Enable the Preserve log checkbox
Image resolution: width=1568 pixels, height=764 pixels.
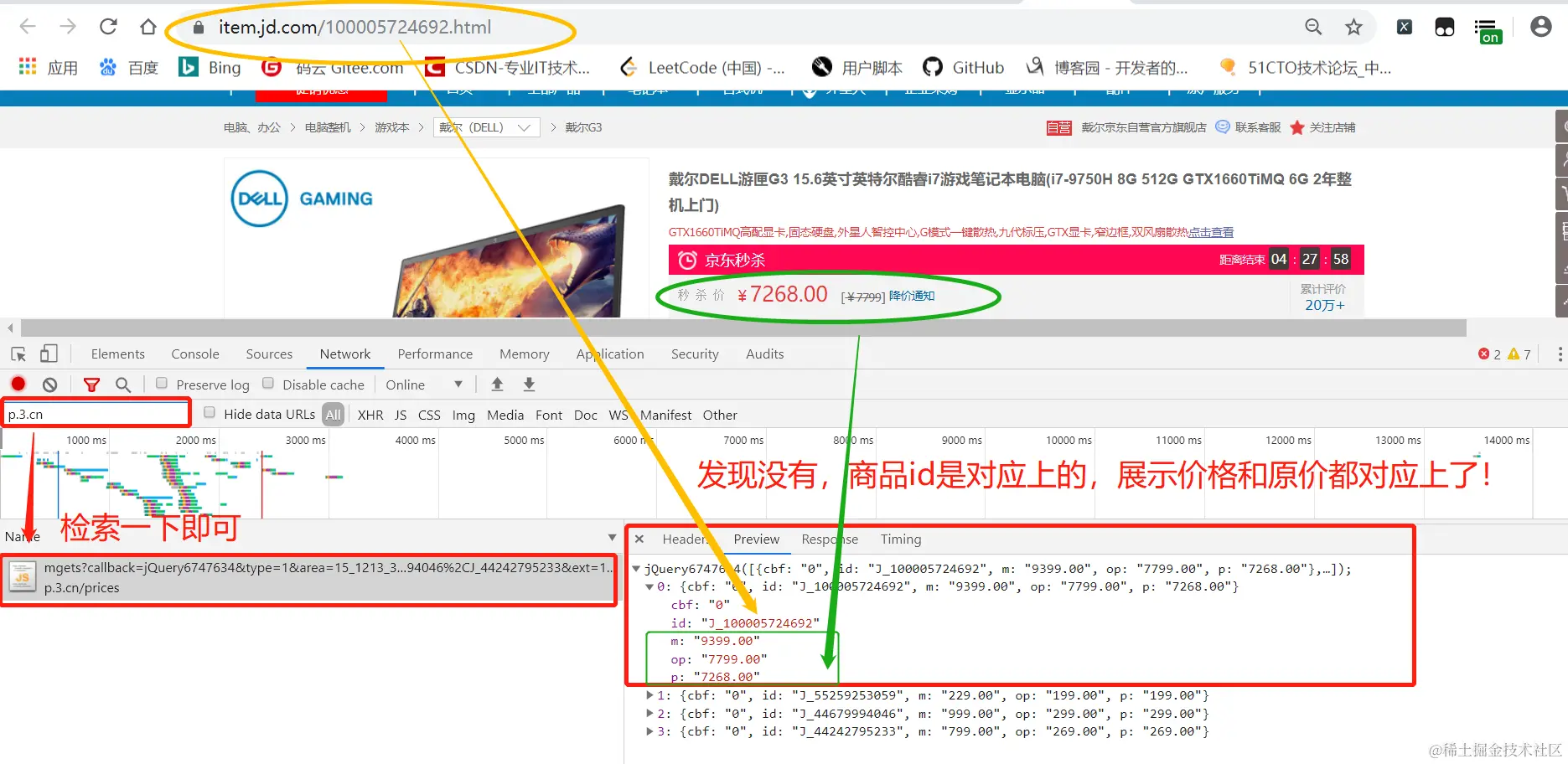tap(161, 384)
